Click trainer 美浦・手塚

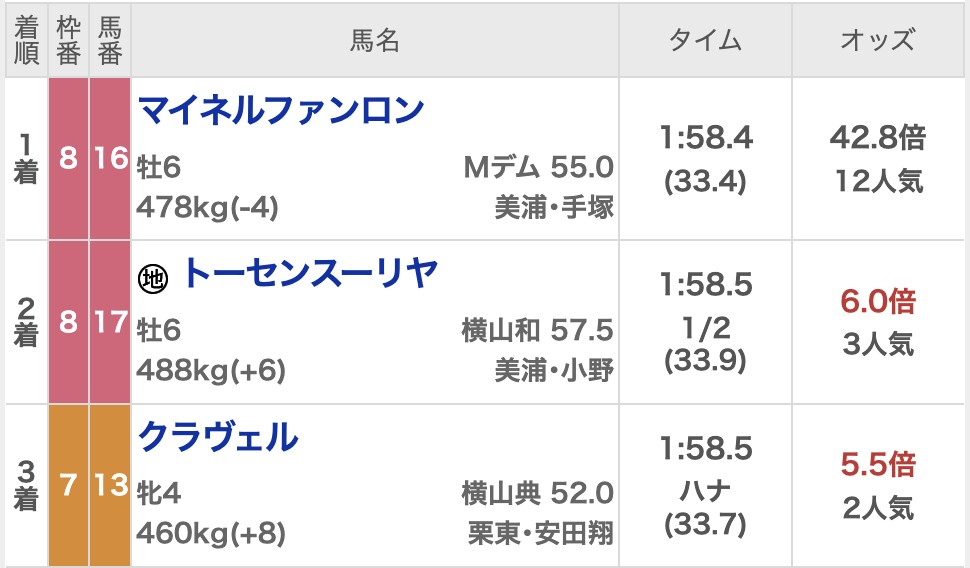[554, 207]
